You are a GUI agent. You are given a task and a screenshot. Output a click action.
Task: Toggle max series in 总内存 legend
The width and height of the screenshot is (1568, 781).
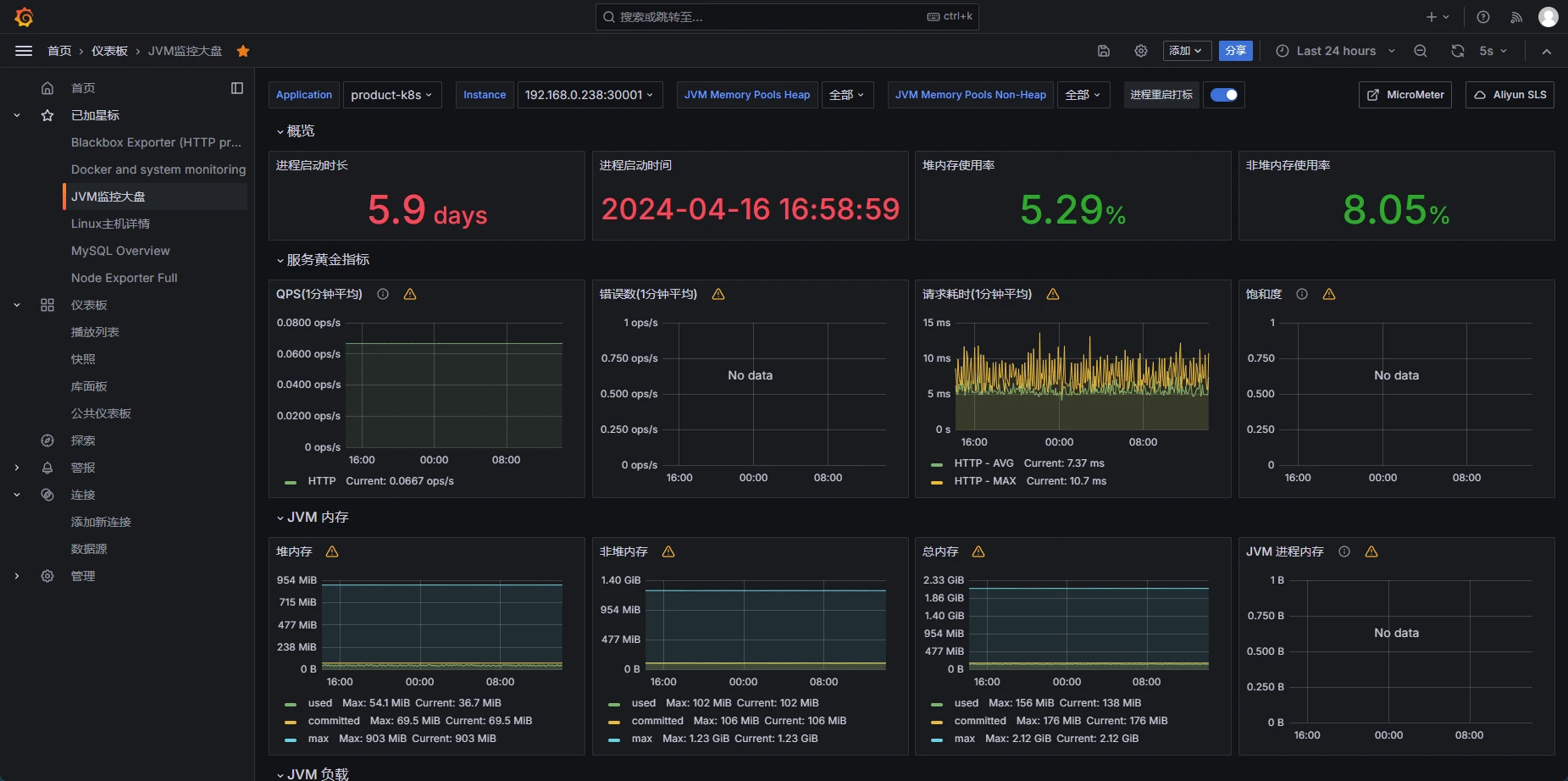click(x=965, y=739)
